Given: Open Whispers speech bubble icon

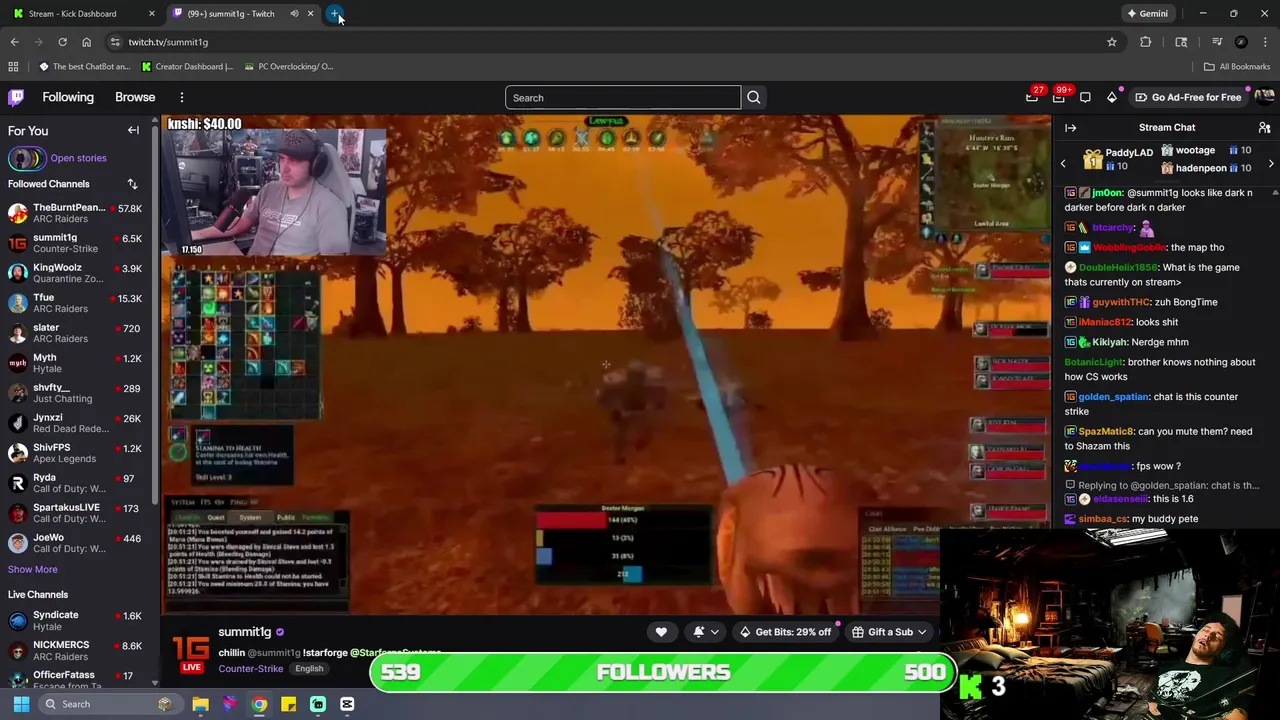Looking at the screenshot, I should point(1085,97).
